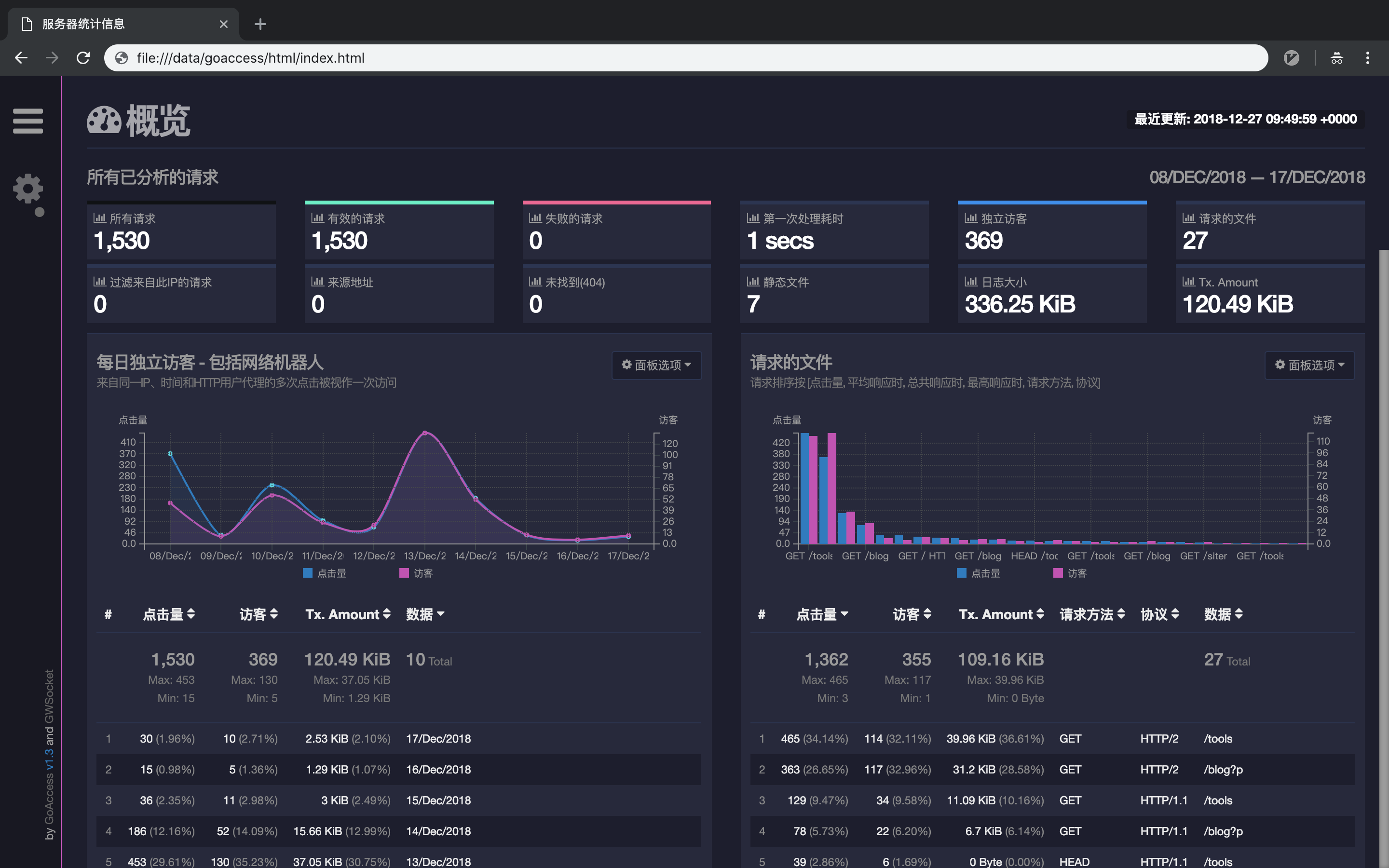Sort visitors table by 点击量 column
The height and width of the screenshot is (868, 1389).
169,614
